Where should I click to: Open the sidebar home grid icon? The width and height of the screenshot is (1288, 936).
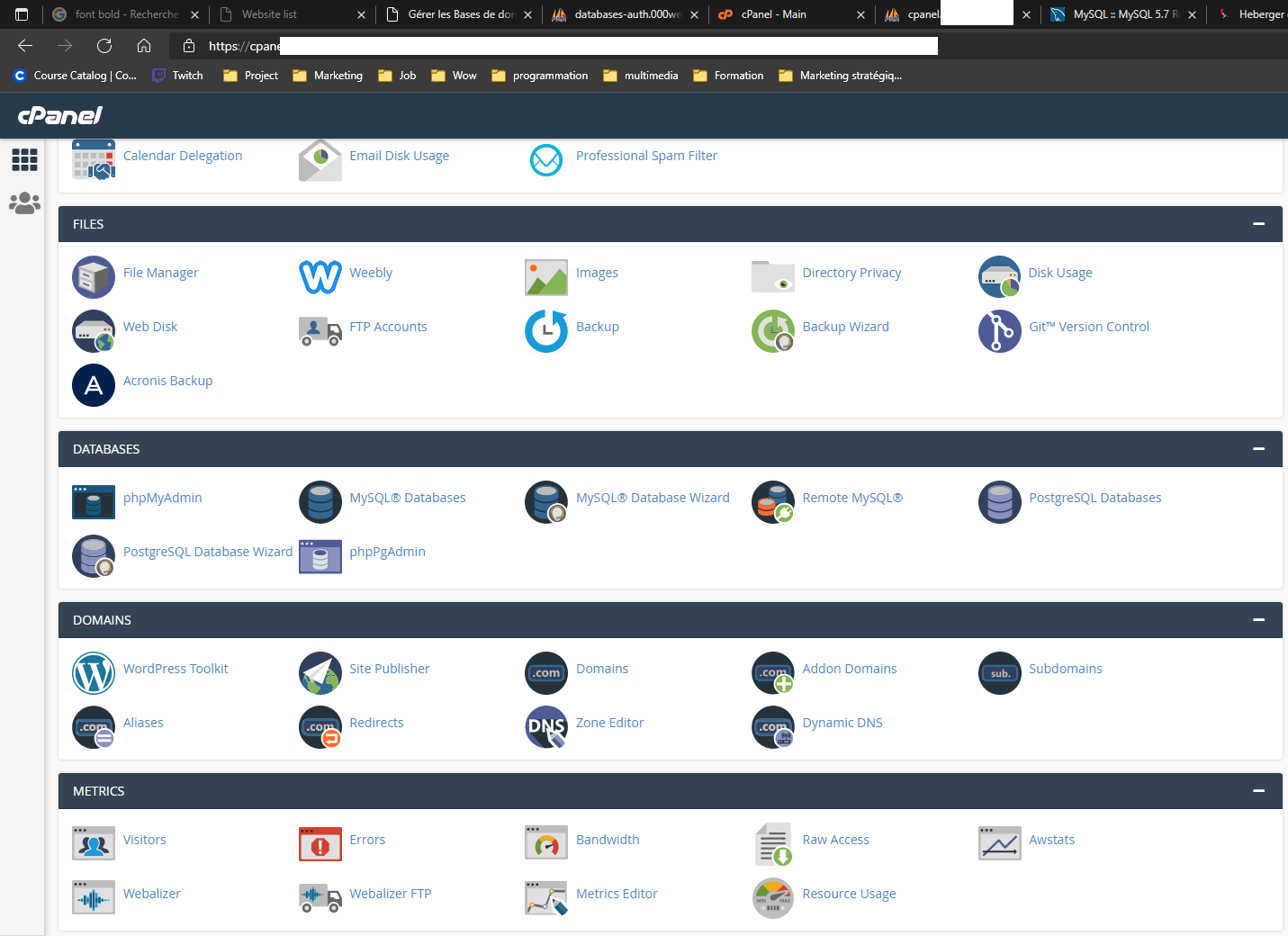pos(24,160)
